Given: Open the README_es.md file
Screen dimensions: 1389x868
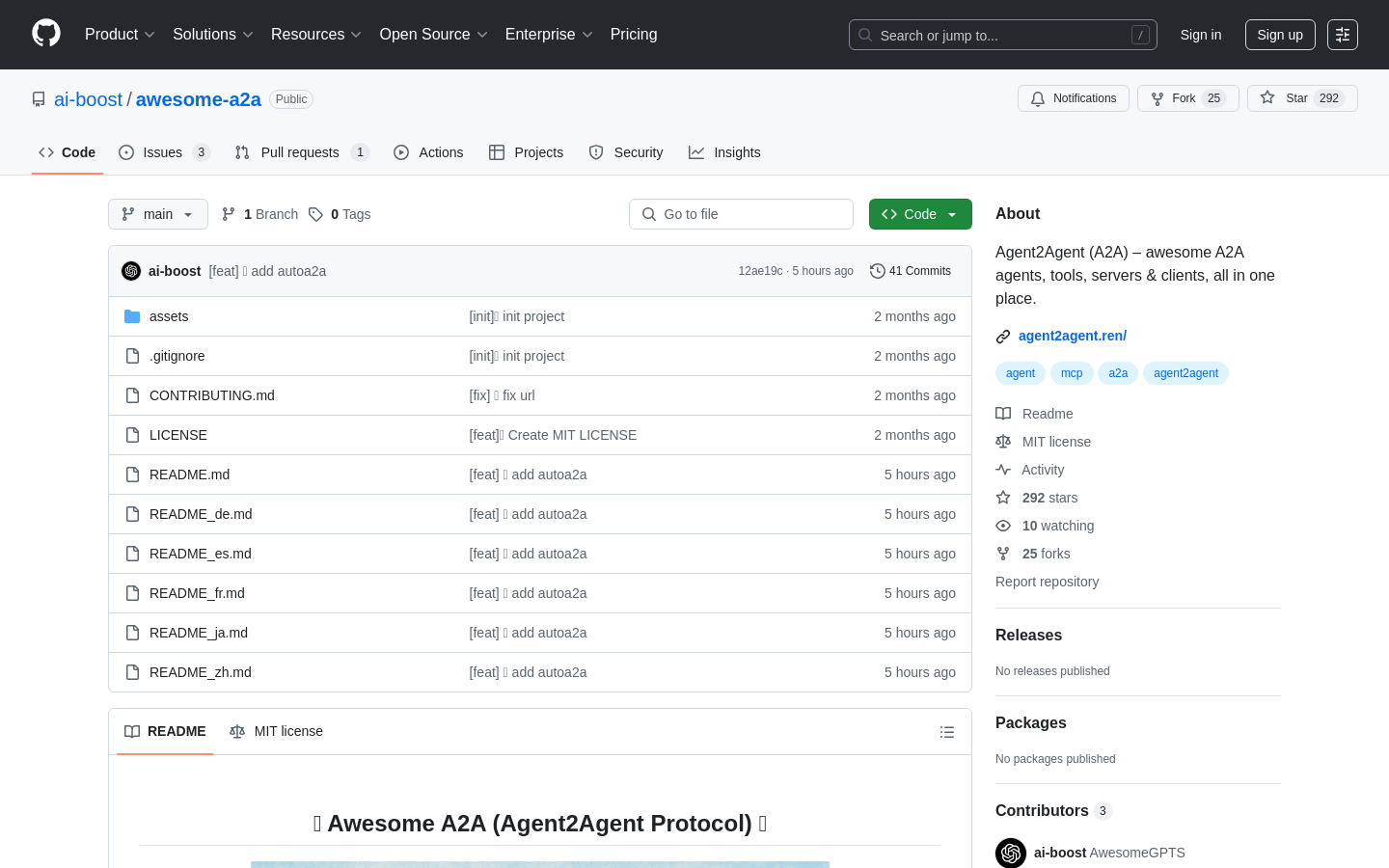Looking at the screenshot, I should click(201, 554).
